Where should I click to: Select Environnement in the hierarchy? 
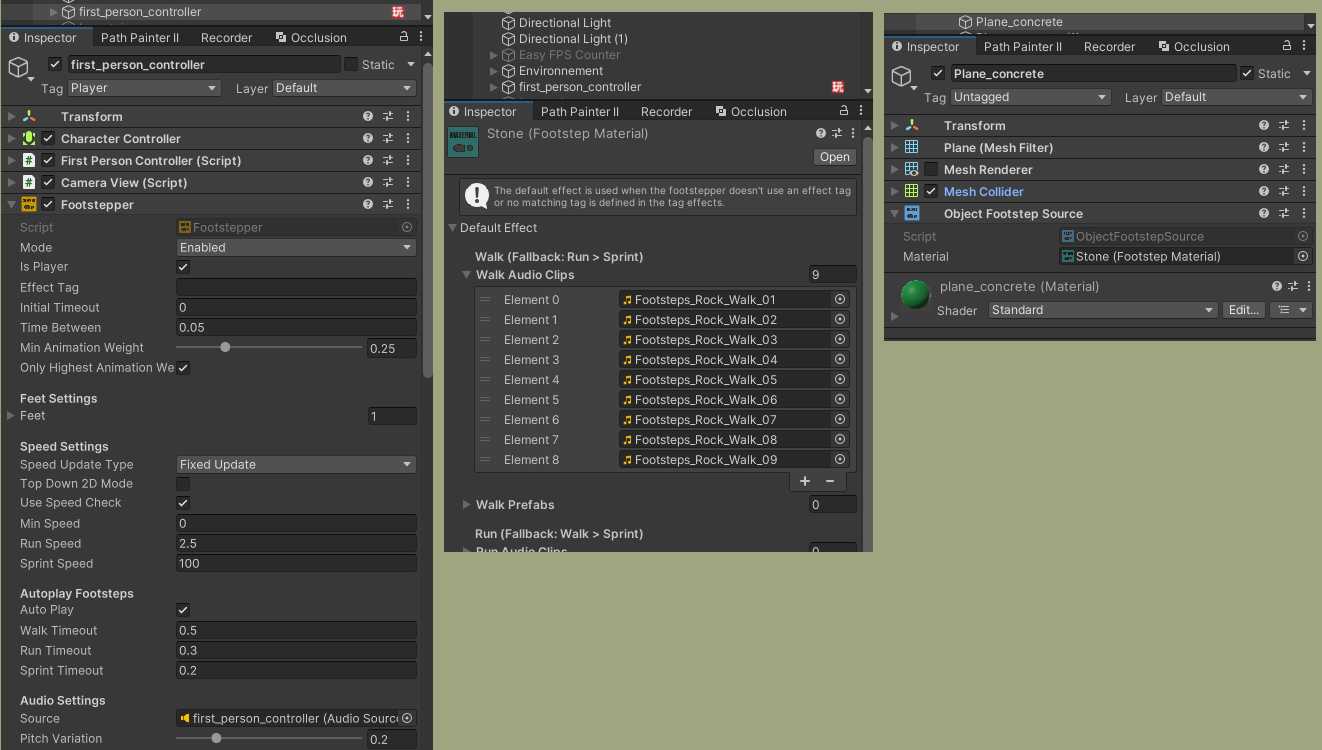click(x=561, y=71)
